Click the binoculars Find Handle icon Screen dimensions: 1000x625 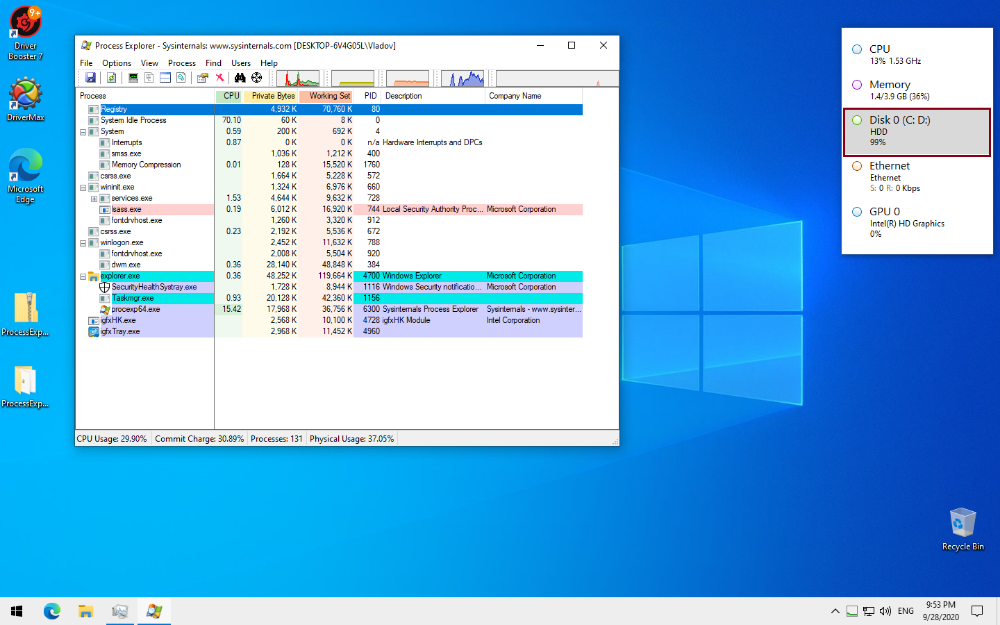[240, 78]
